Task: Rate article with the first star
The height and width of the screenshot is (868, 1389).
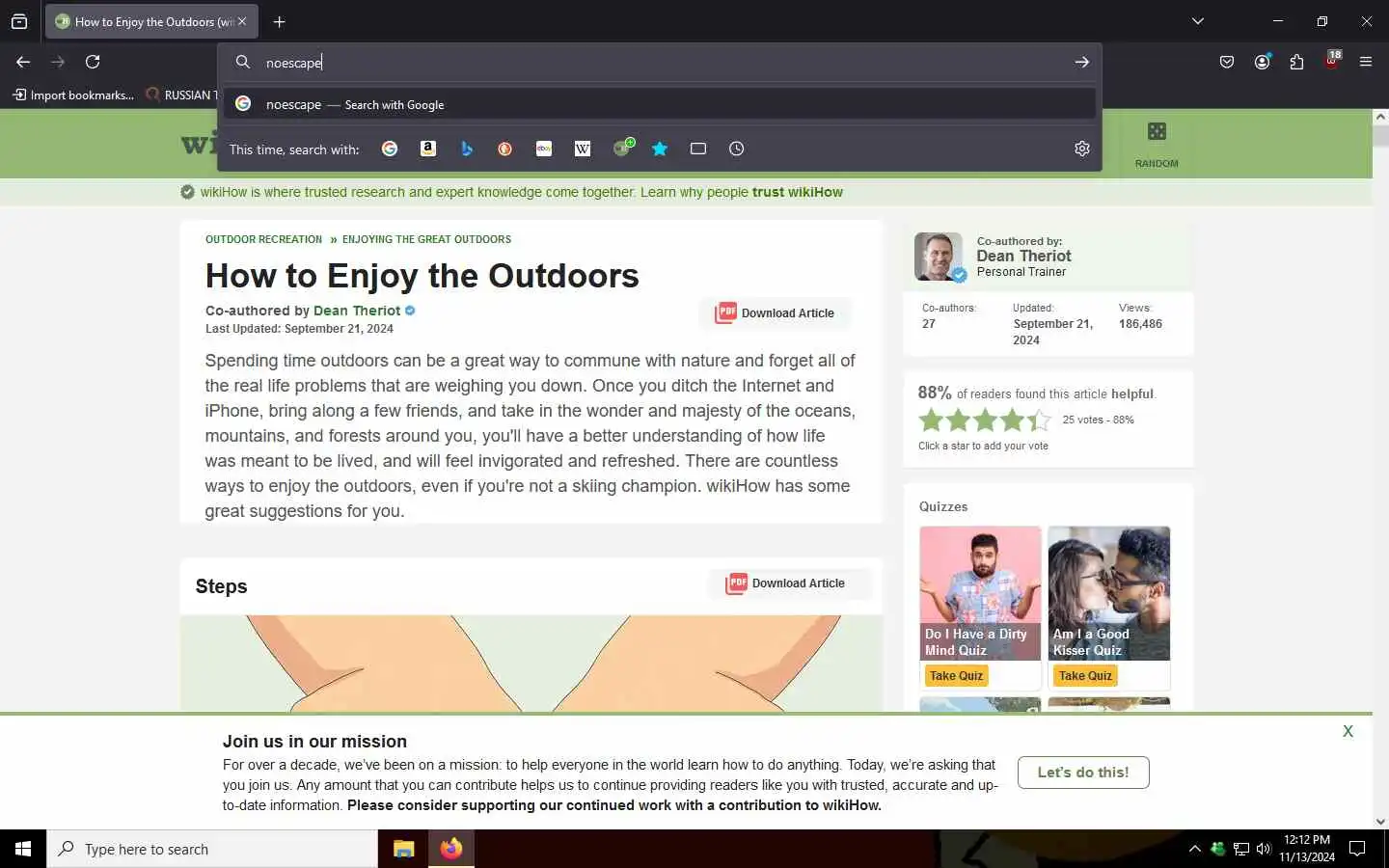Action: (x=931, y=420)
